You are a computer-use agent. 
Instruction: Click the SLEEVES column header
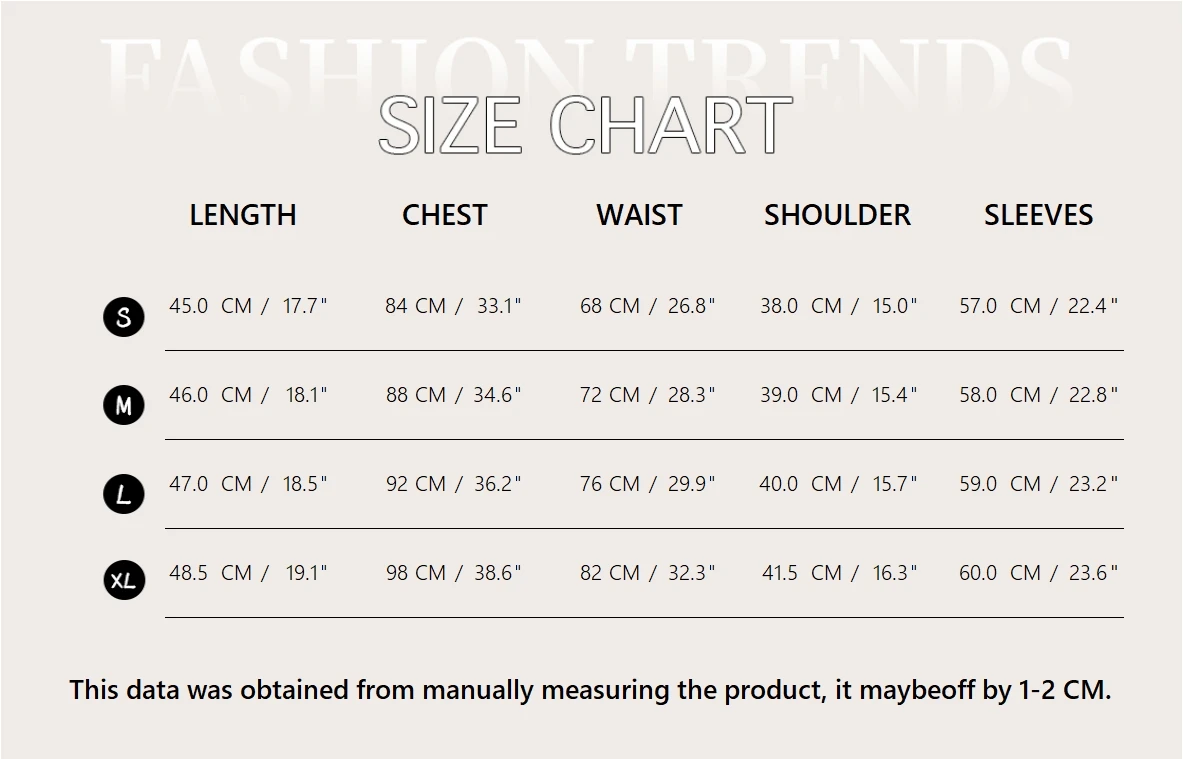(x=1038, y=215)
